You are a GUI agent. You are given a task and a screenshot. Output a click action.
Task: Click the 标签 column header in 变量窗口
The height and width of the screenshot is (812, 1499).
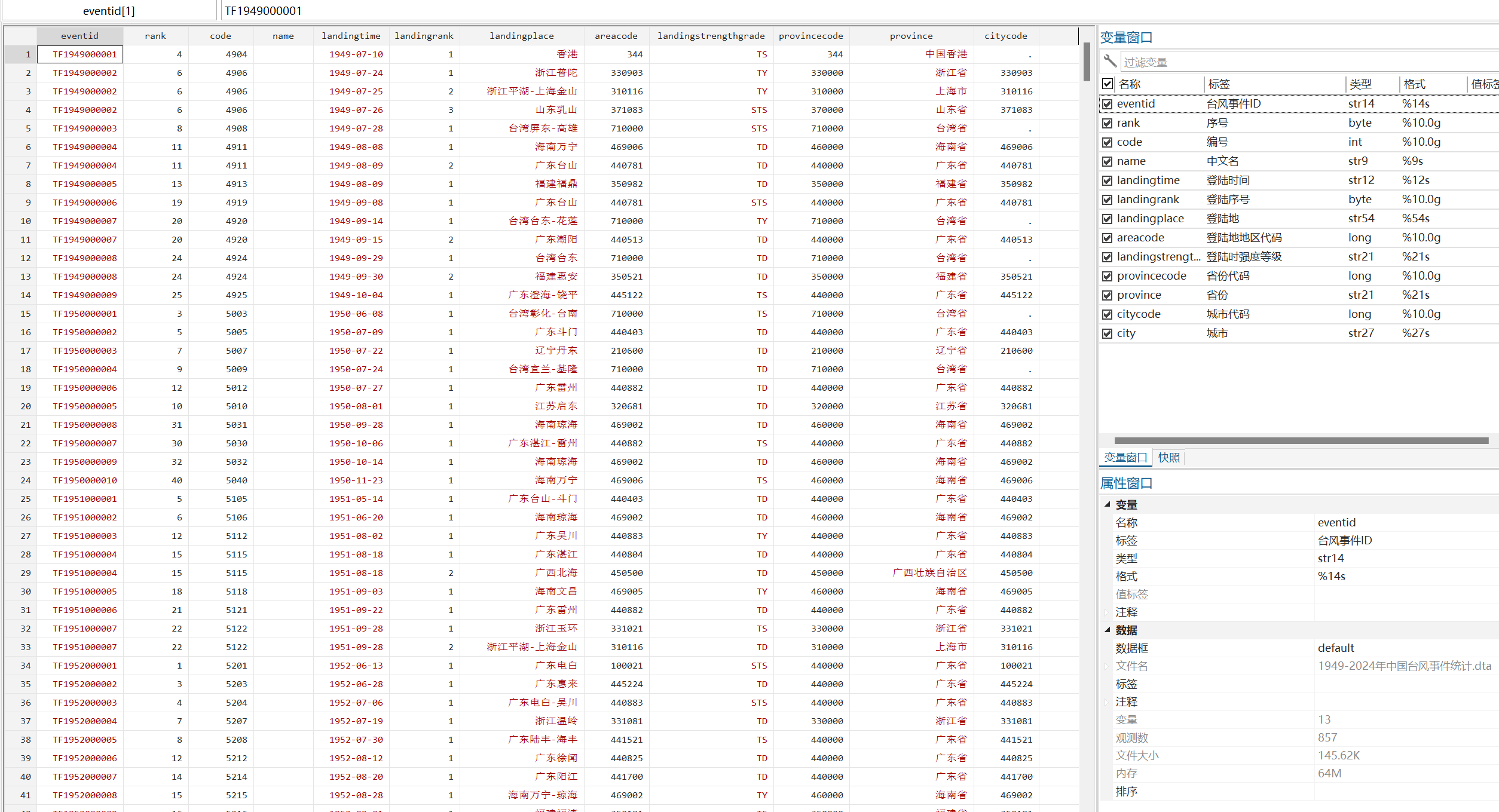click(1219, 84)
